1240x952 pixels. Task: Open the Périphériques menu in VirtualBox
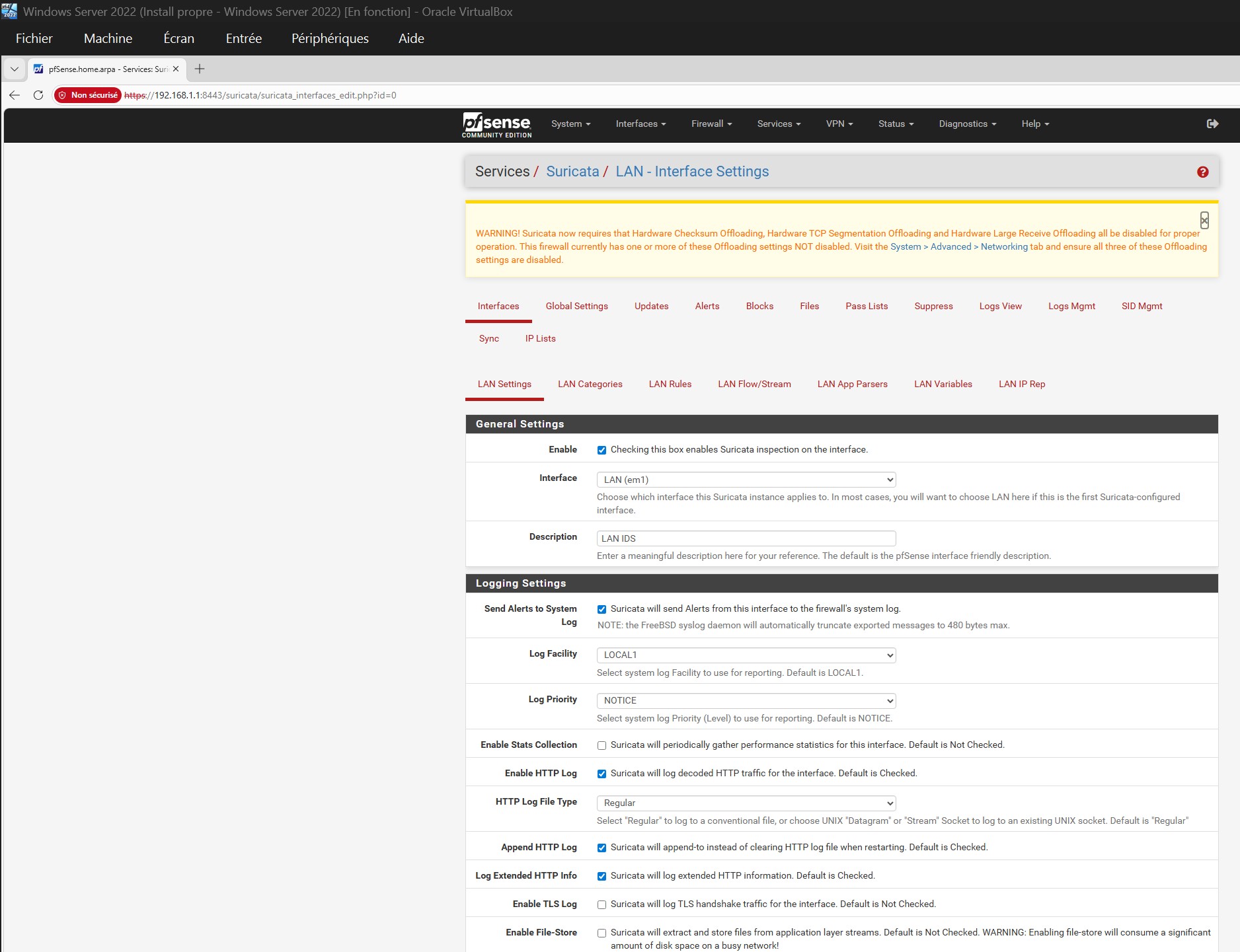(330, 38)
